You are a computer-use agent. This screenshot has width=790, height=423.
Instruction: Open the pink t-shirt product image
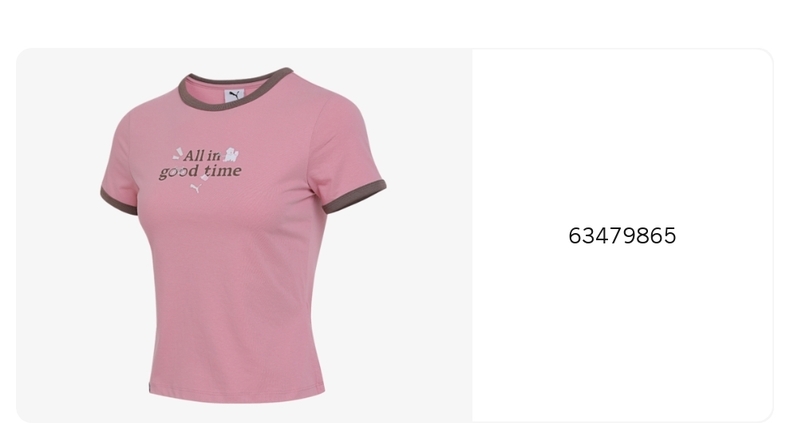pos(244,235)
